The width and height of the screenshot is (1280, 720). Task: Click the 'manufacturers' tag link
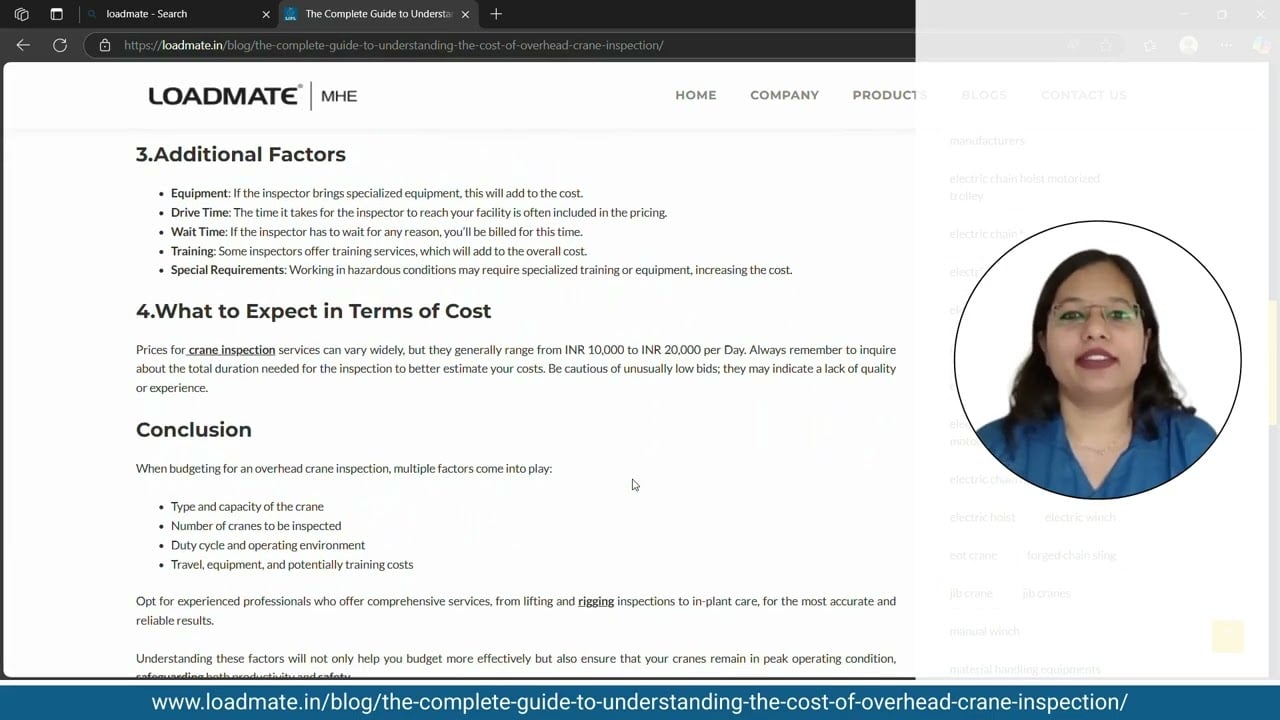[x=987, y=140]
